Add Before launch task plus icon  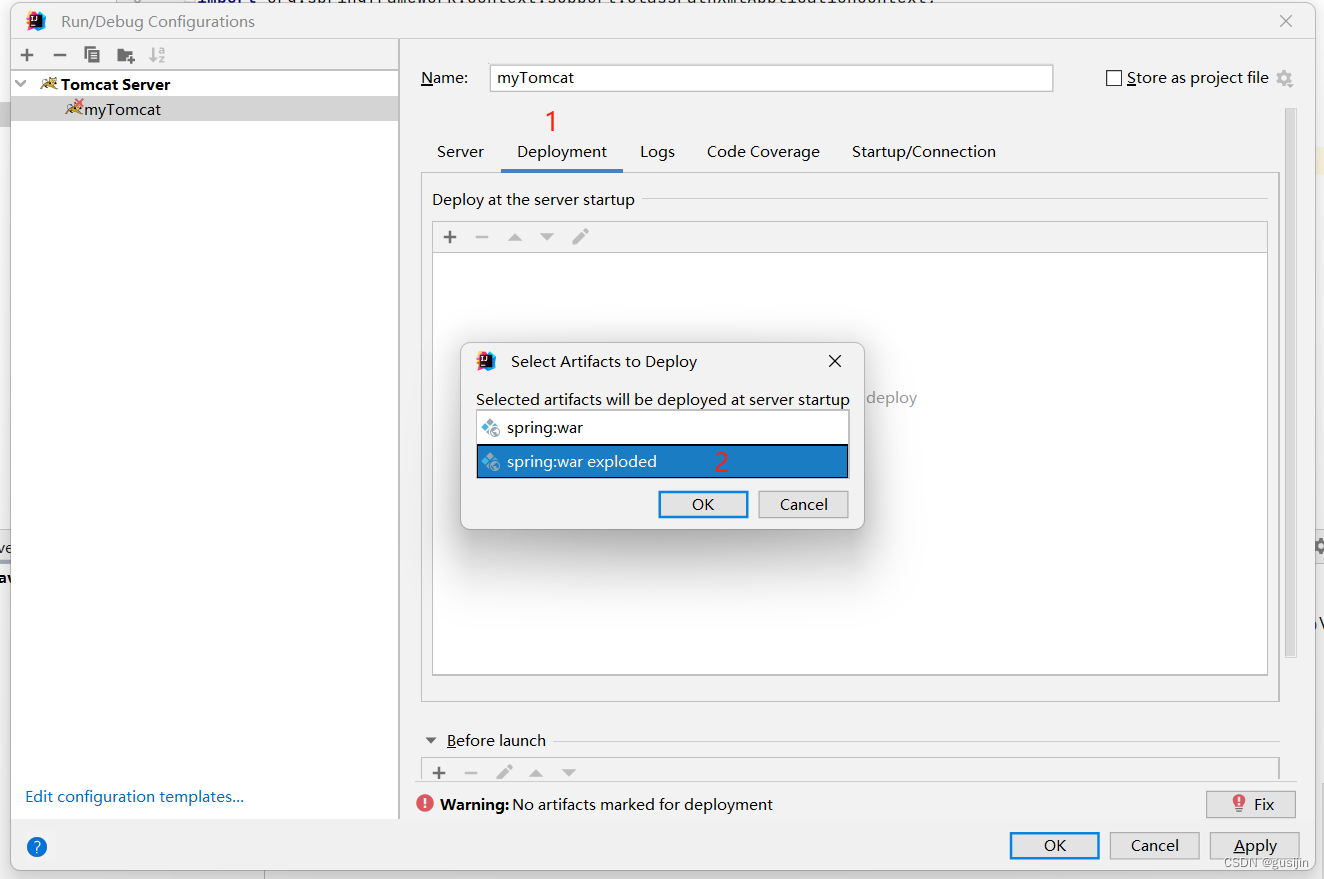click(x=439, y=773)
